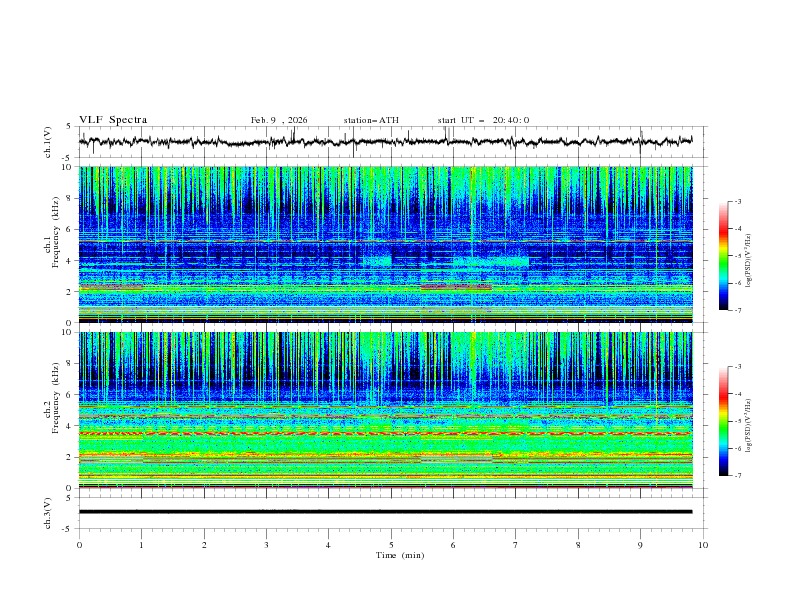Viewport: 792px width, 612px height.
Task: Click the ch.2 colorbar 'log(PSD)(V²/Hz)' label
Action: tap(749, 426)
